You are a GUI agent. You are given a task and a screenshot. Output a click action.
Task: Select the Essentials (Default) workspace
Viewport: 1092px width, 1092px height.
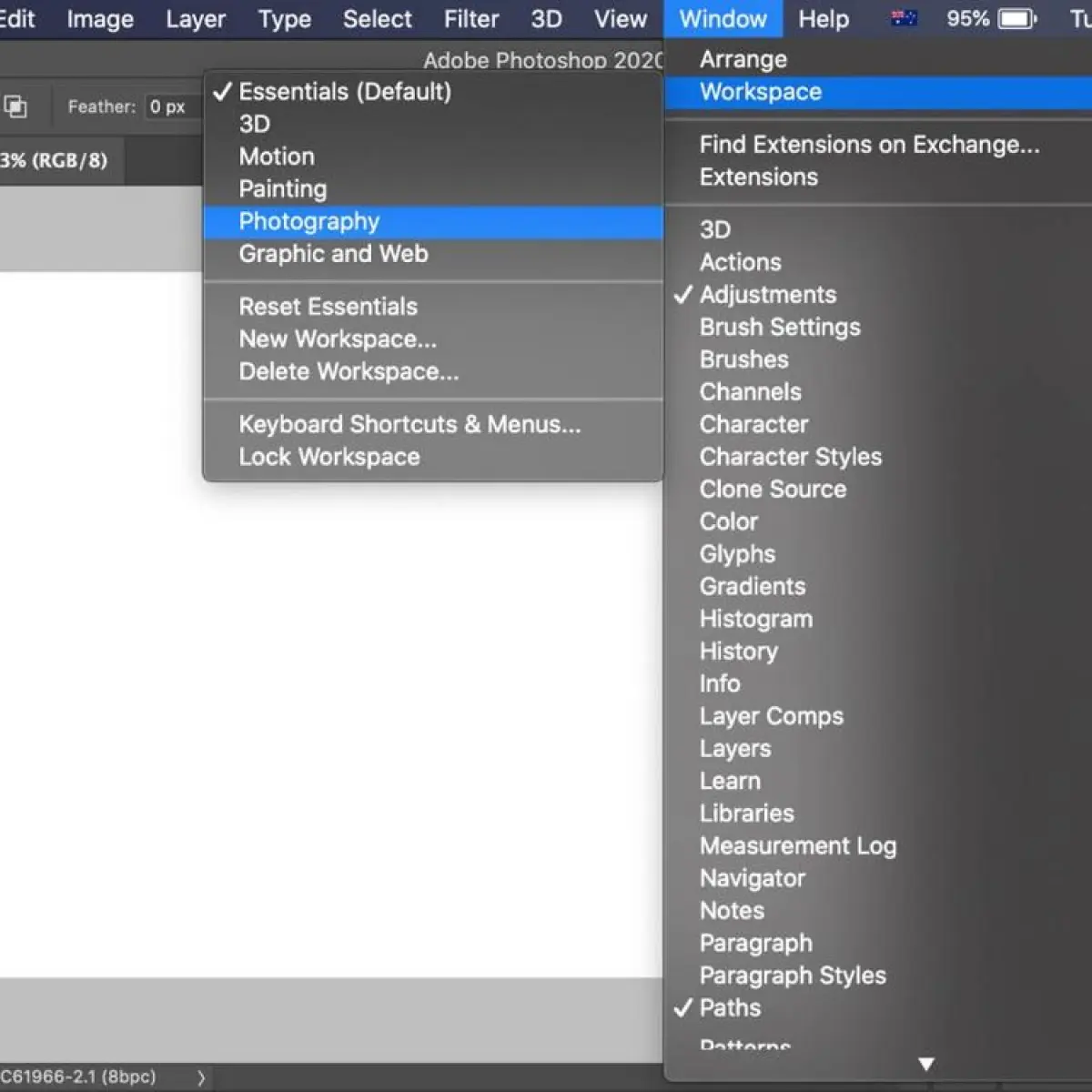click(433, 92)
